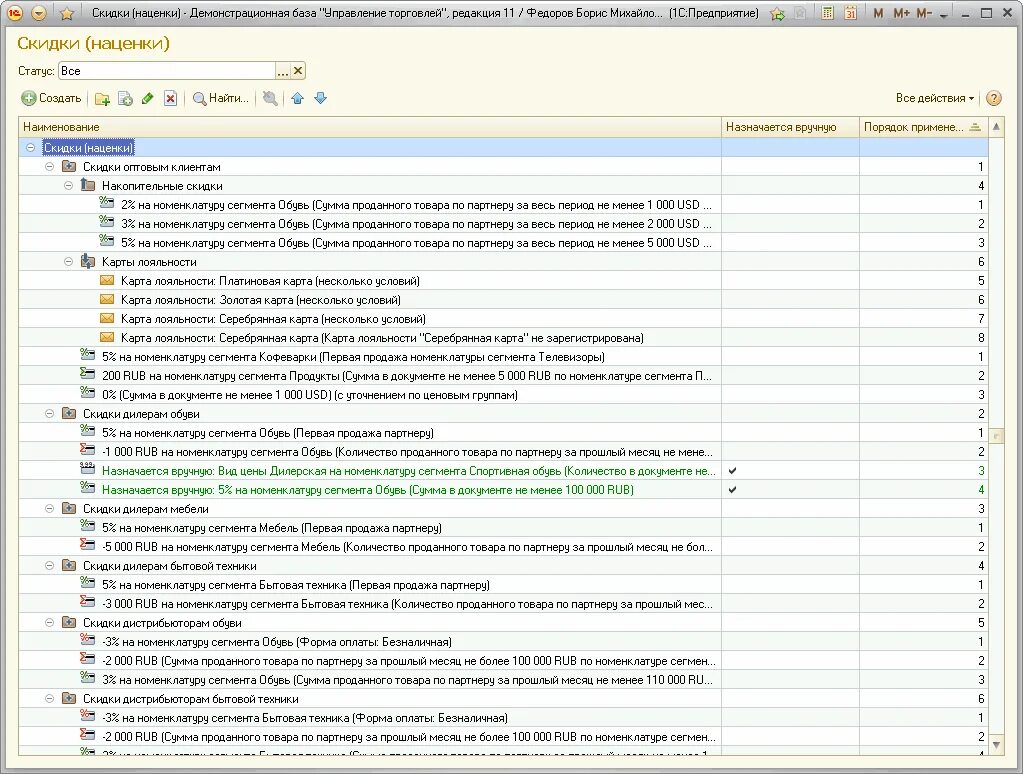This screenshot has height=774, width=1023.
Task: Select the 0% (Сумма в документе не менее 1 000 USD) row
Action: tap(503, 395)
